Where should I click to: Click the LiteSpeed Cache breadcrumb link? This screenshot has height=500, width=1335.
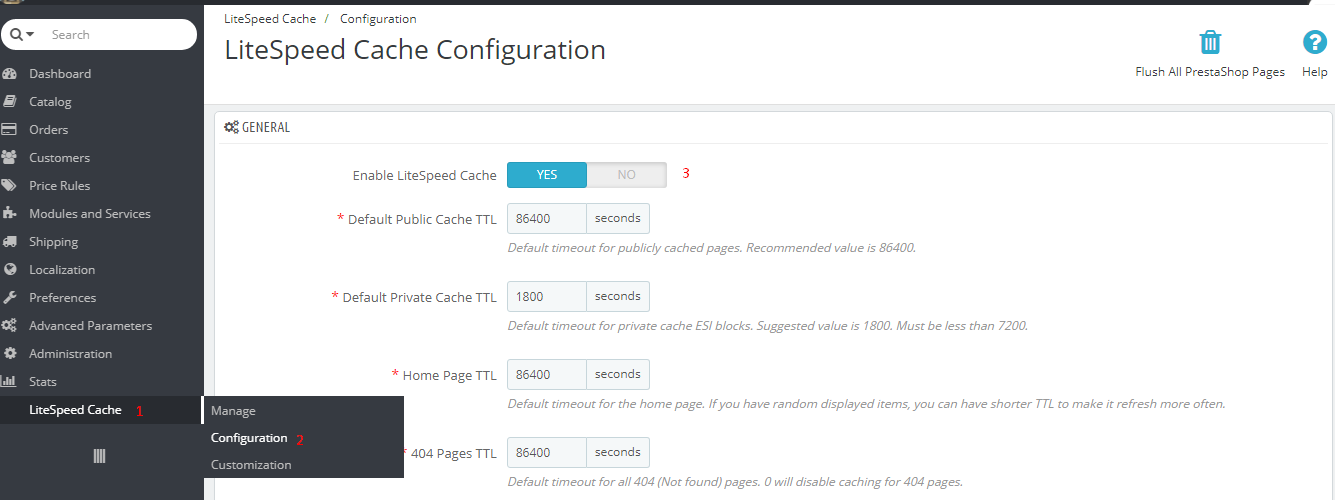[270, 19]
